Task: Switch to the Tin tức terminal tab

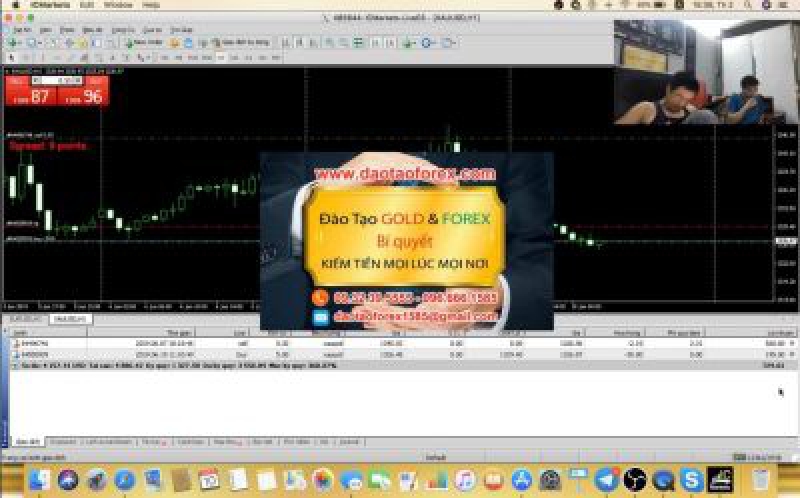Action: [x=155, y=442]
